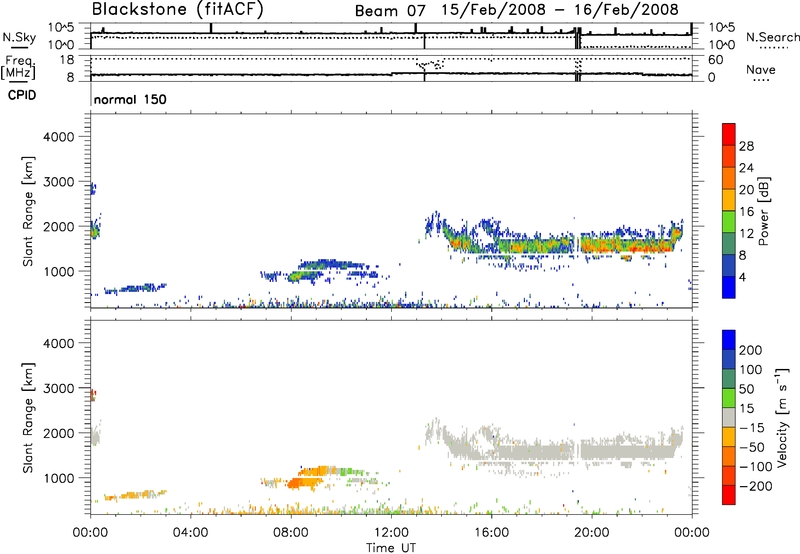Click the 2000 km tick in the power panel
Screen dimensions: 800x554
pos(59,226)
